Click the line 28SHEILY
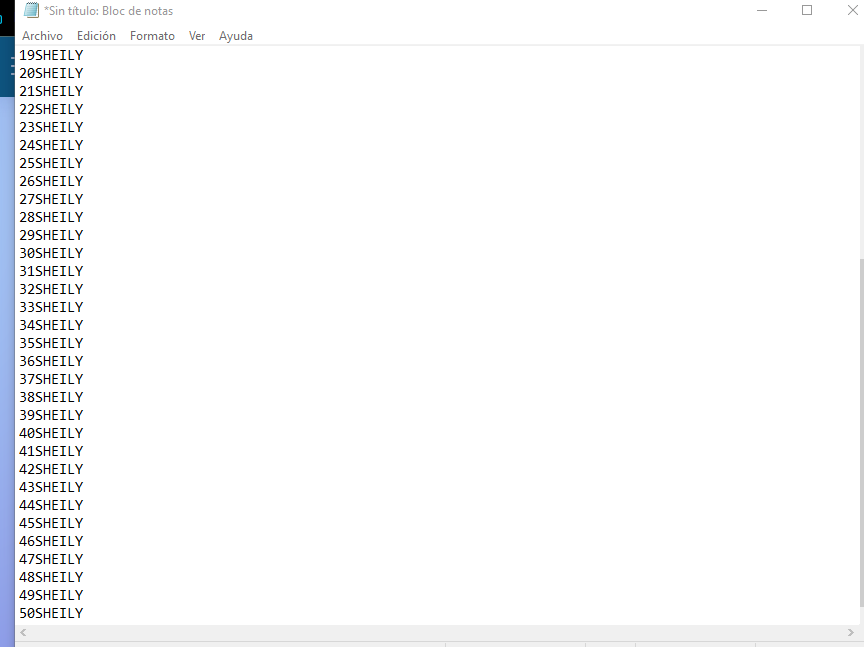The image size is (864, 647). pos(51,217)
